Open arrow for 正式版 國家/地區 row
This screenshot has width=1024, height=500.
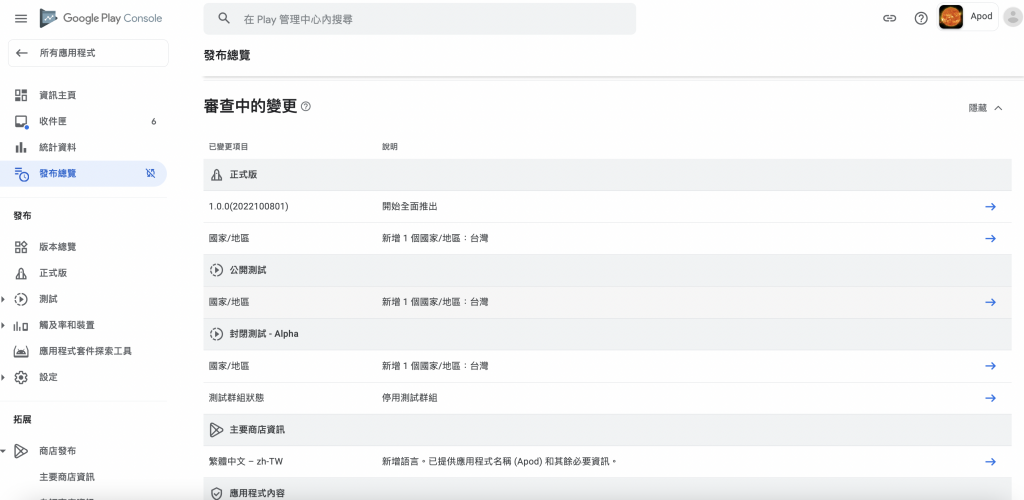[x=990, y=238]
